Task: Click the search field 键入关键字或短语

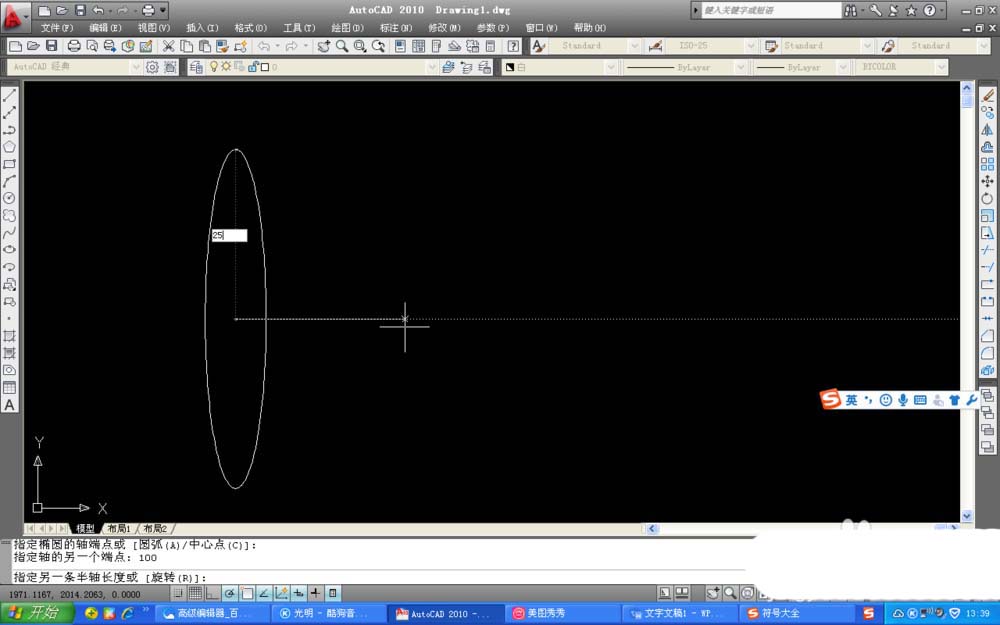Action: pyautogui.click(x=771, y=10)
